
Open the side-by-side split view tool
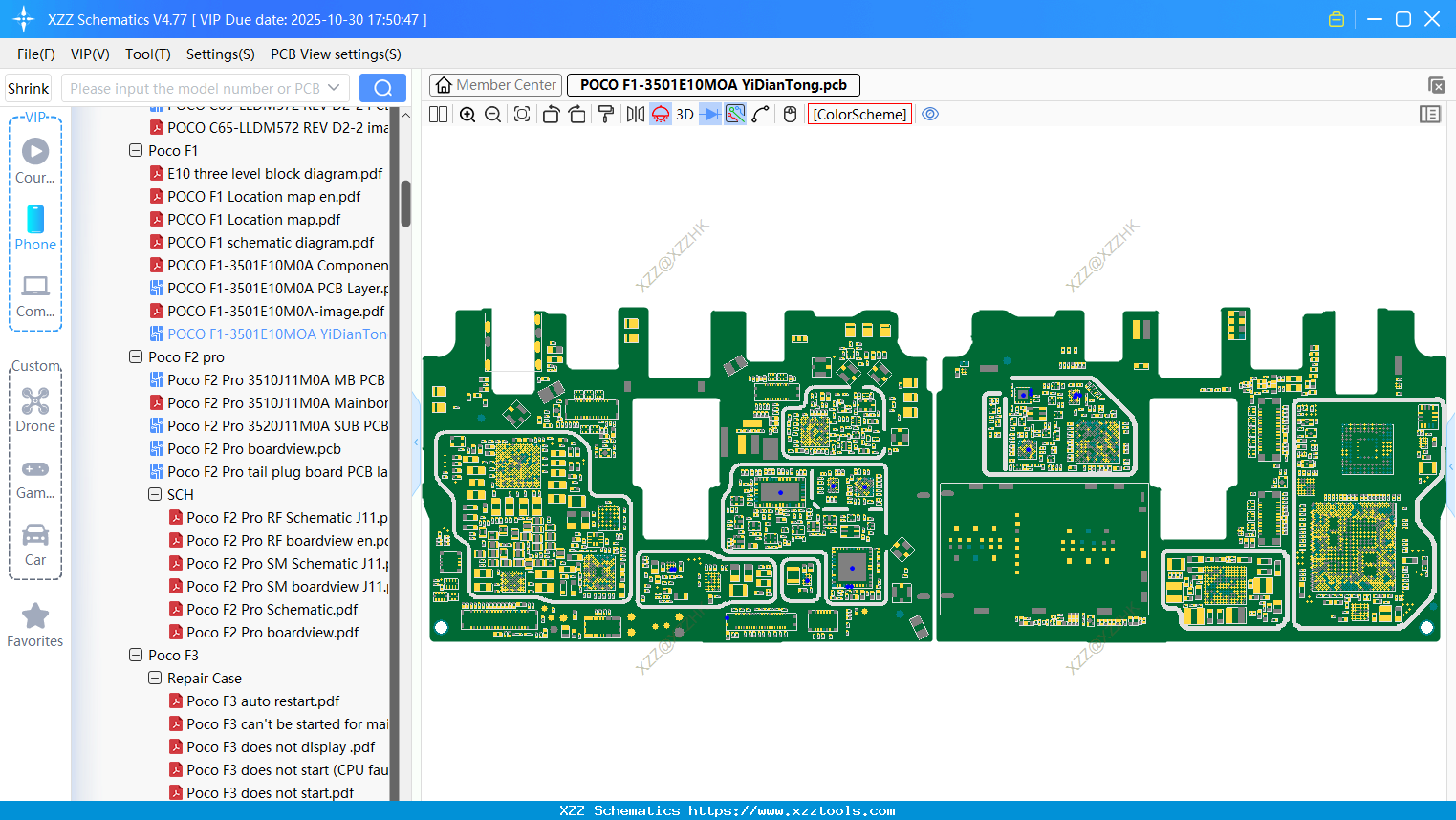[437, 114]
